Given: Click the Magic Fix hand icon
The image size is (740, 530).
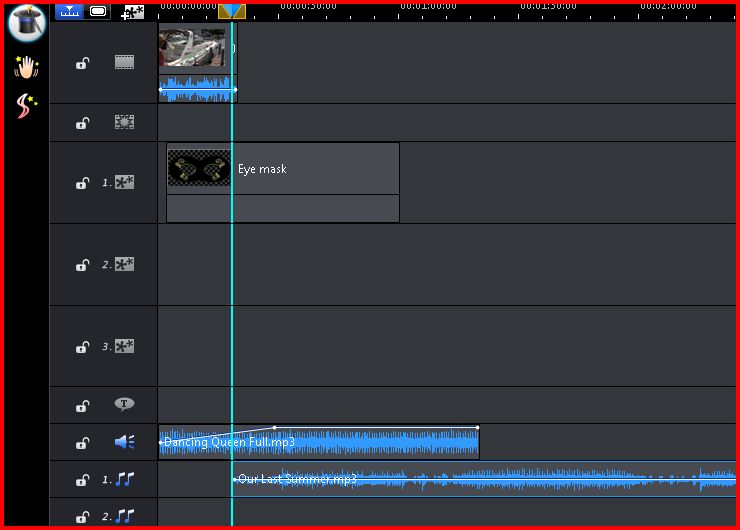Looking at the screenshot, I should click(x=26, y=68).
